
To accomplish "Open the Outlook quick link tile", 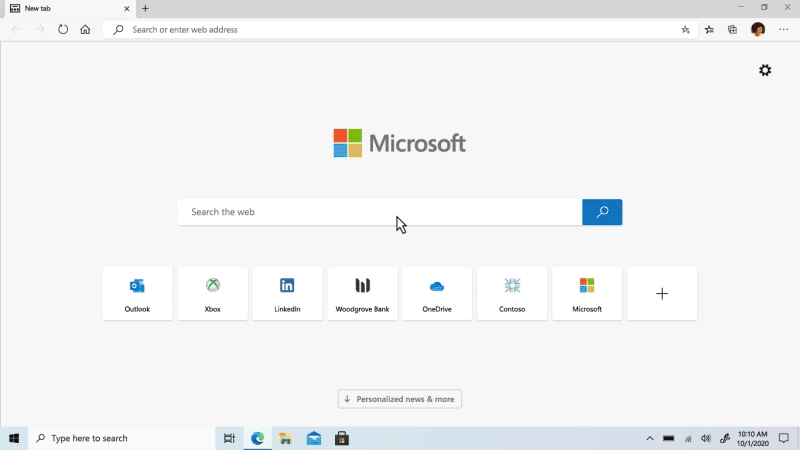I will point(137,294).
